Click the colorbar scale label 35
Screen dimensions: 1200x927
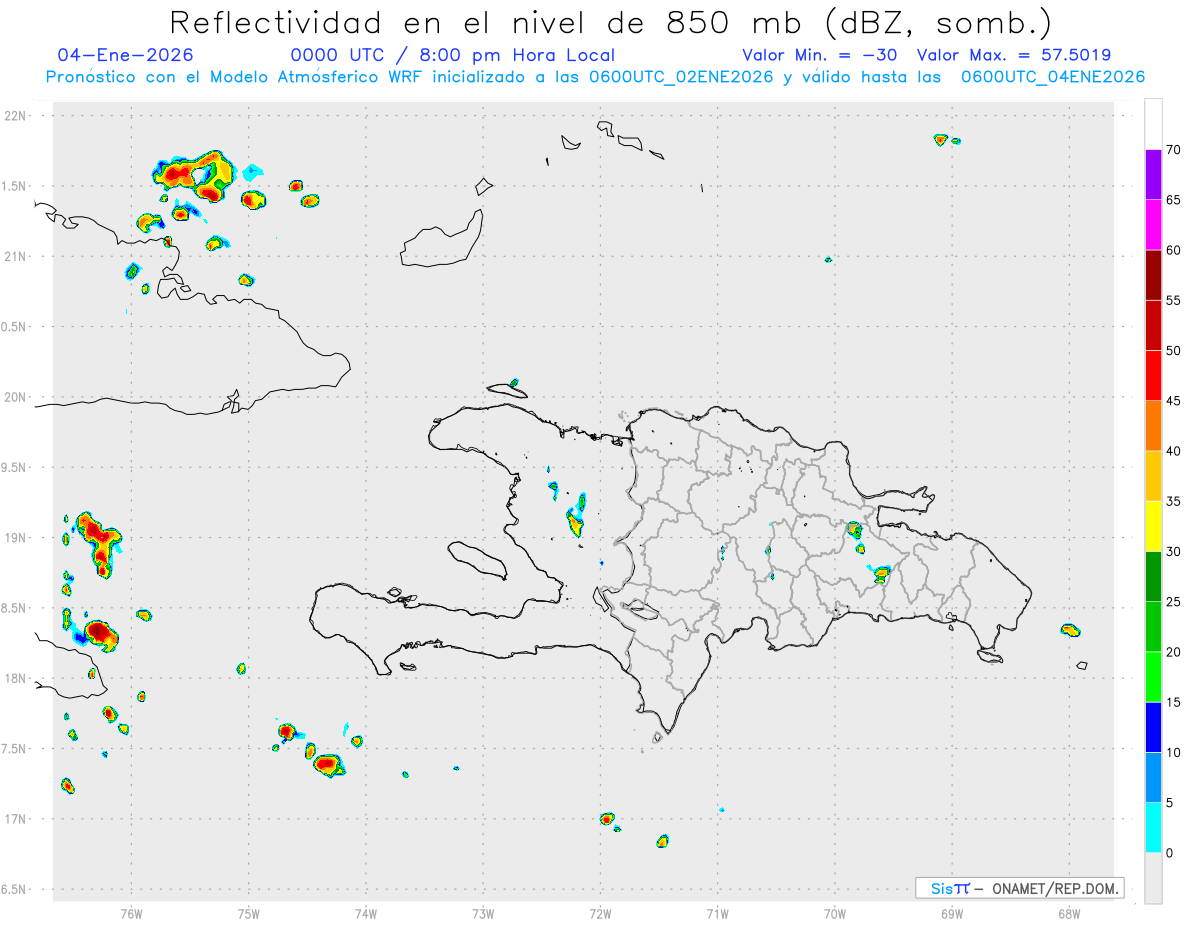pyautogui.click(x=1173, y=501)
